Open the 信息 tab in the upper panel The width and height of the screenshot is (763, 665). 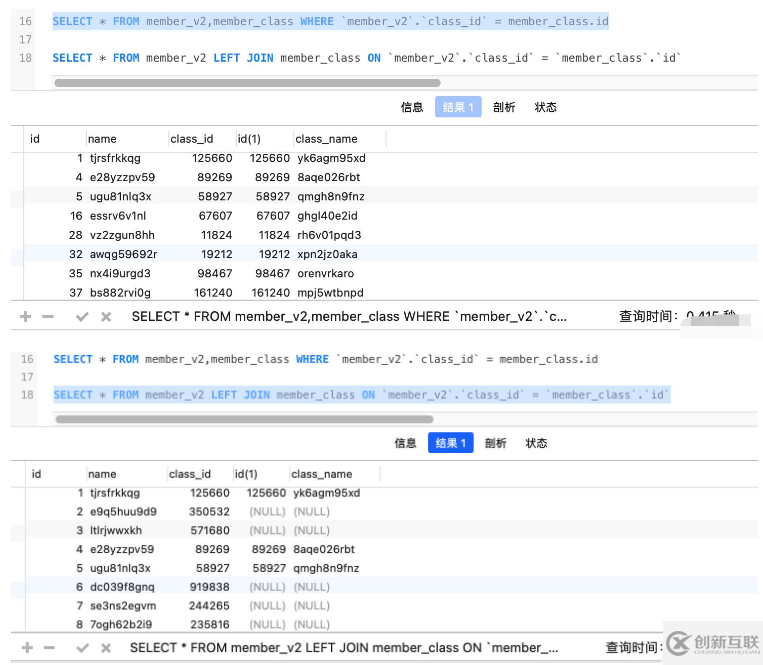point(411,107)
